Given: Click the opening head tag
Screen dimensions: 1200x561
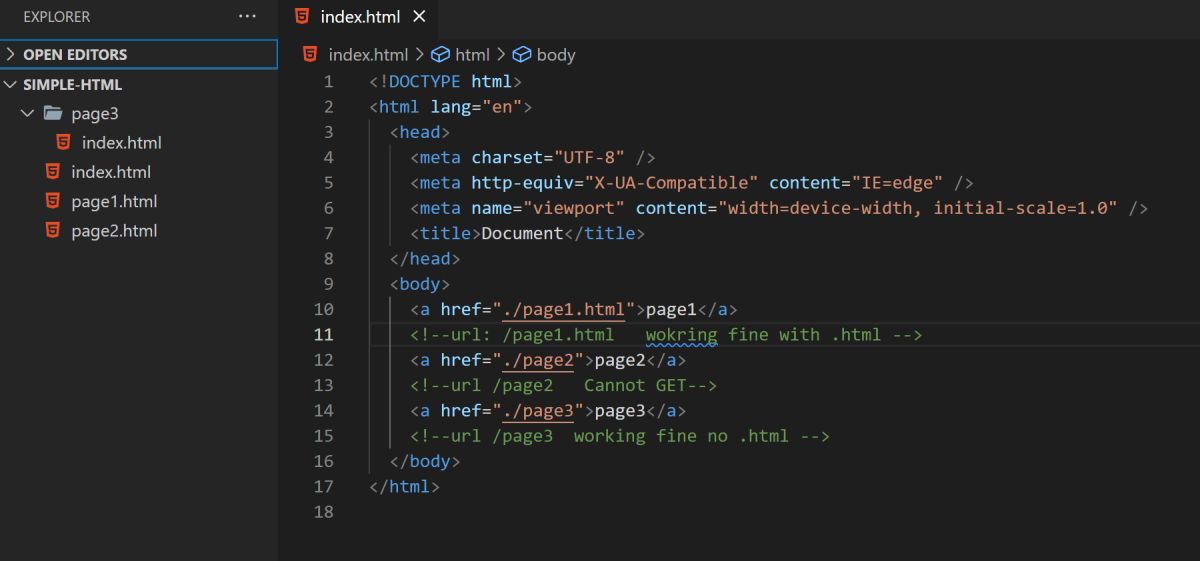Looking at the screenshot, I should [420, 132].
